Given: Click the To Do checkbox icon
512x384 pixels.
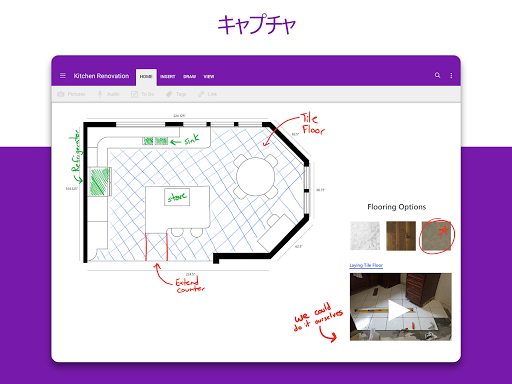Looking at the screenshot, I should click(x=134, y=94).
